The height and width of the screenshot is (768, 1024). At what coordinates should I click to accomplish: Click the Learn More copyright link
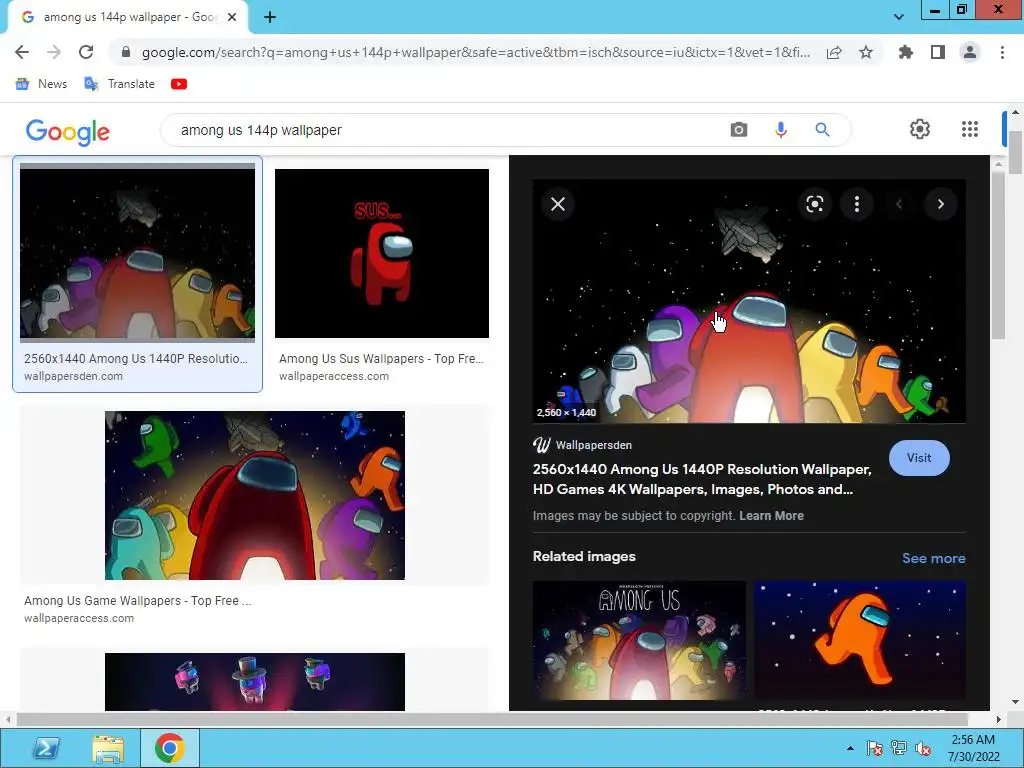point(771,516)
